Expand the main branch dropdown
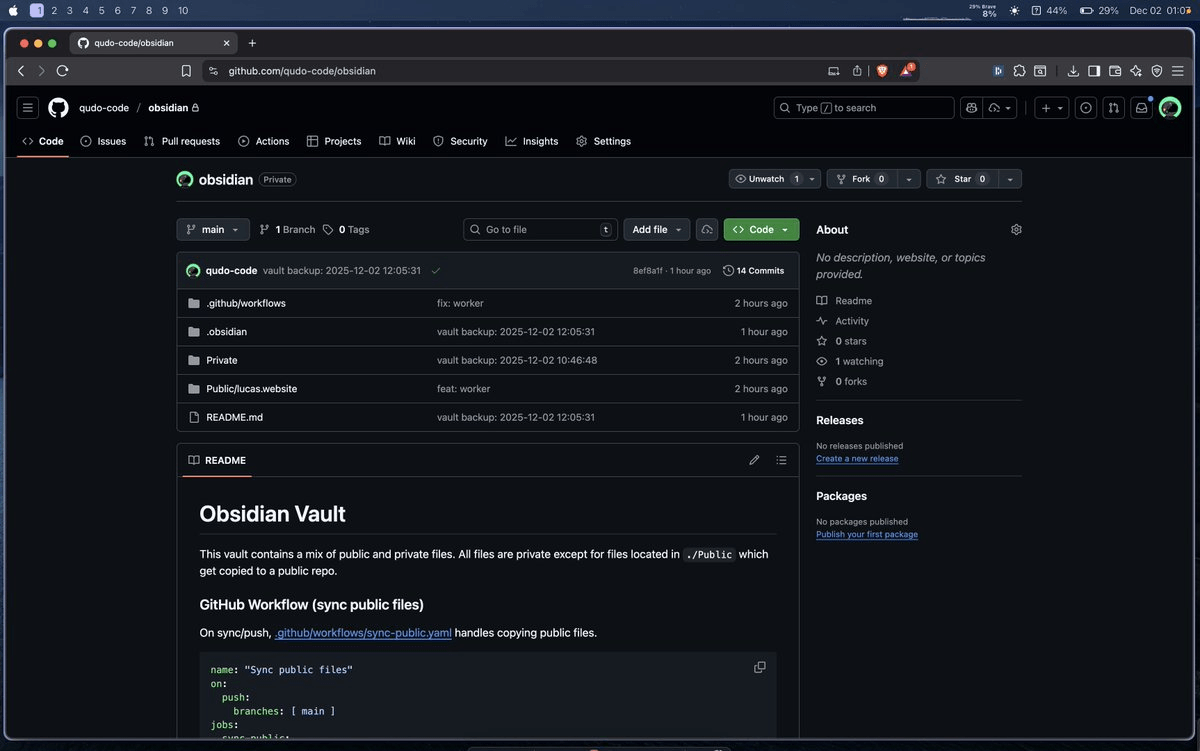 [x=213, y=230]
